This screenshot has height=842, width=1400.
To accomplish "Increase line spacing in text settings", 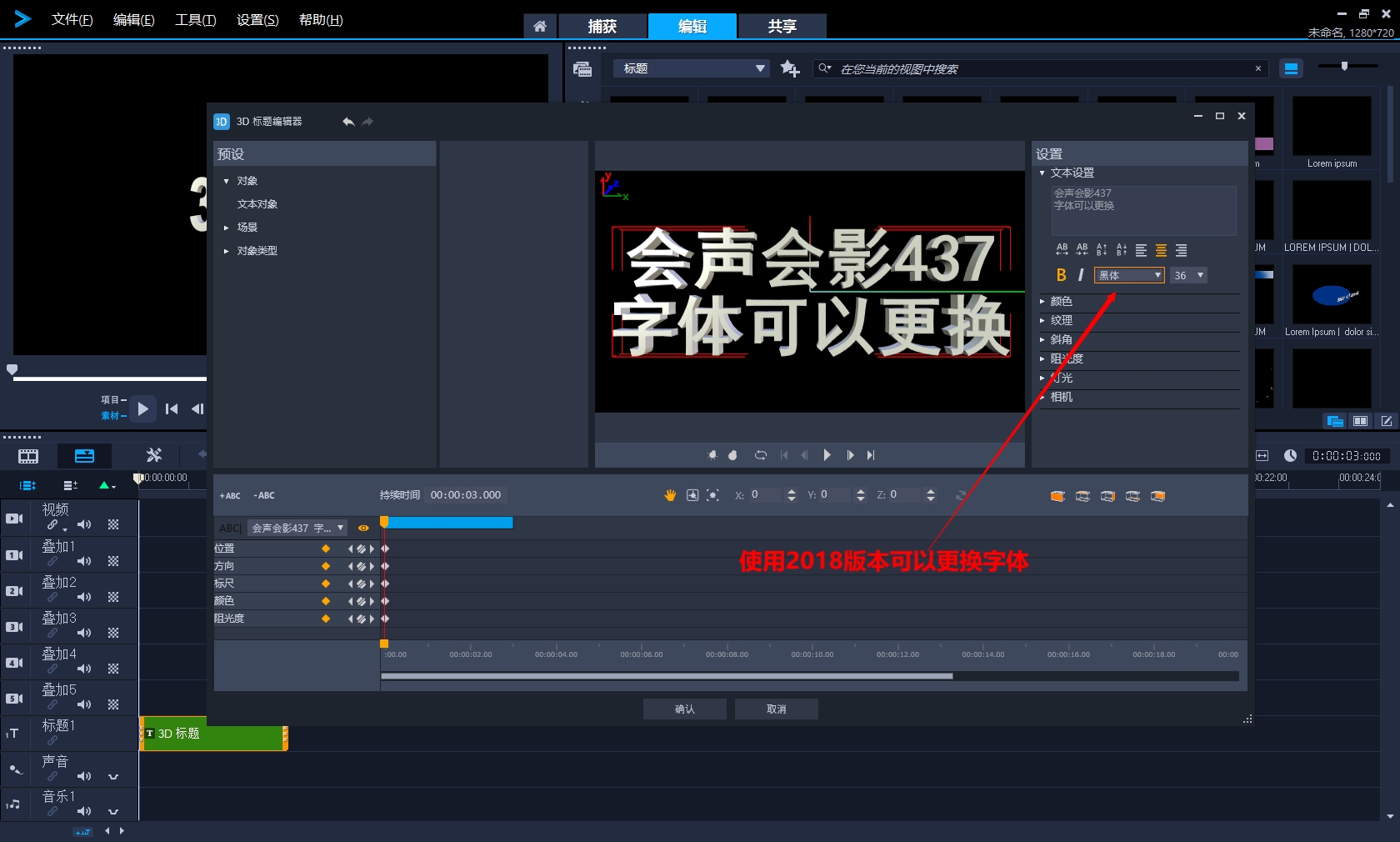I will click(1102, 249).
